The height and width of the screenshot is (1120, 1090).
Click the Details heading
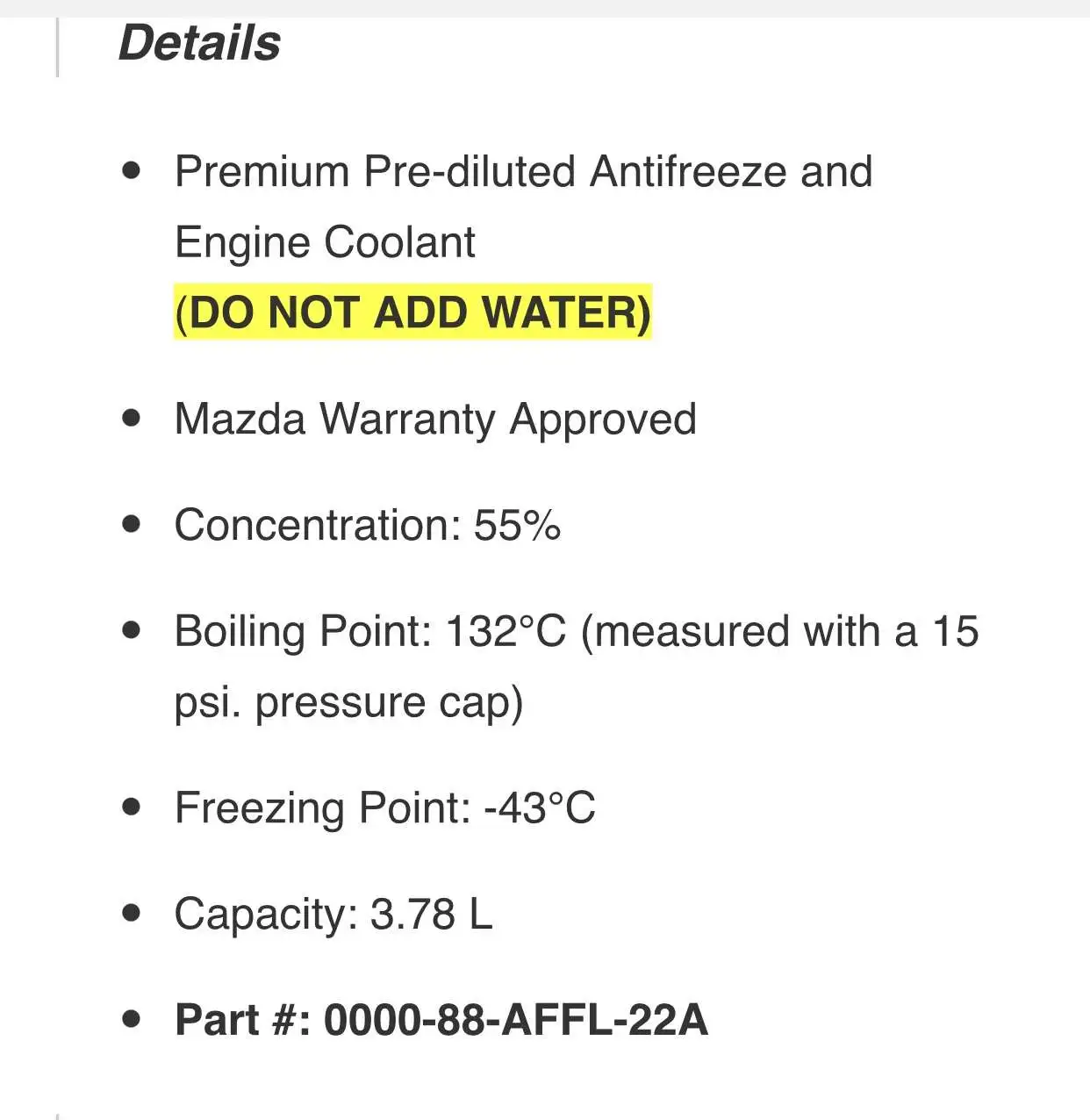click(199, 43)
